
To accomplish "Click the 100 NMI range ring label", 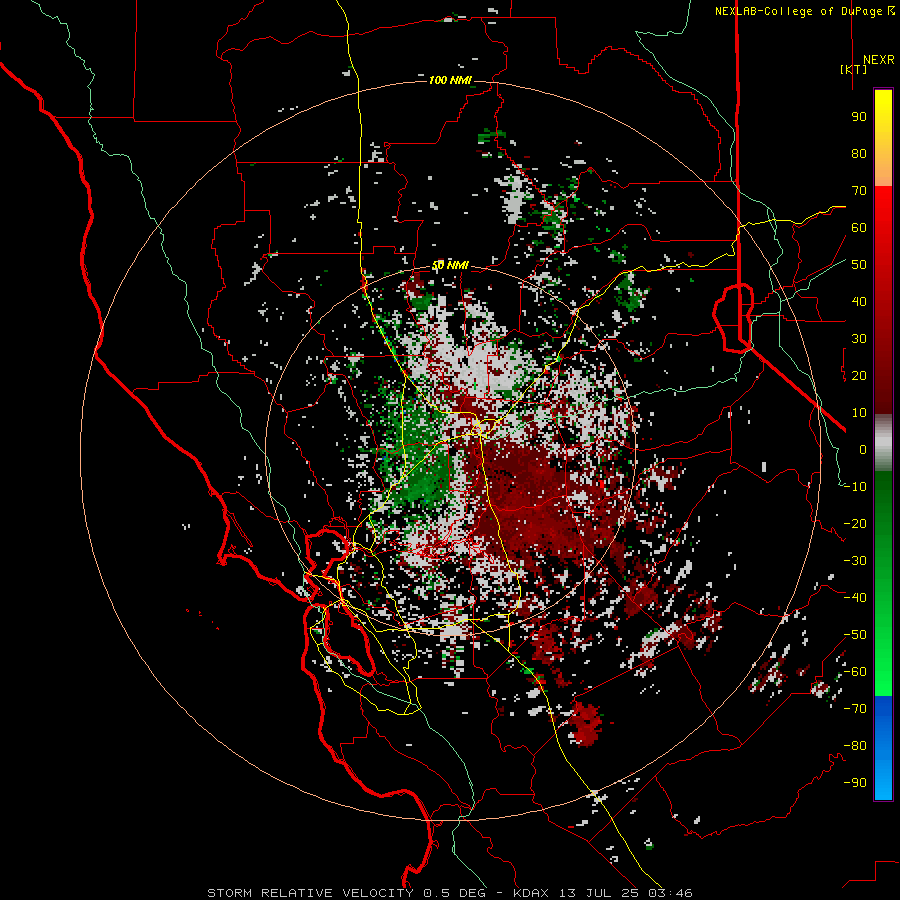I will (x=450, y=80).
